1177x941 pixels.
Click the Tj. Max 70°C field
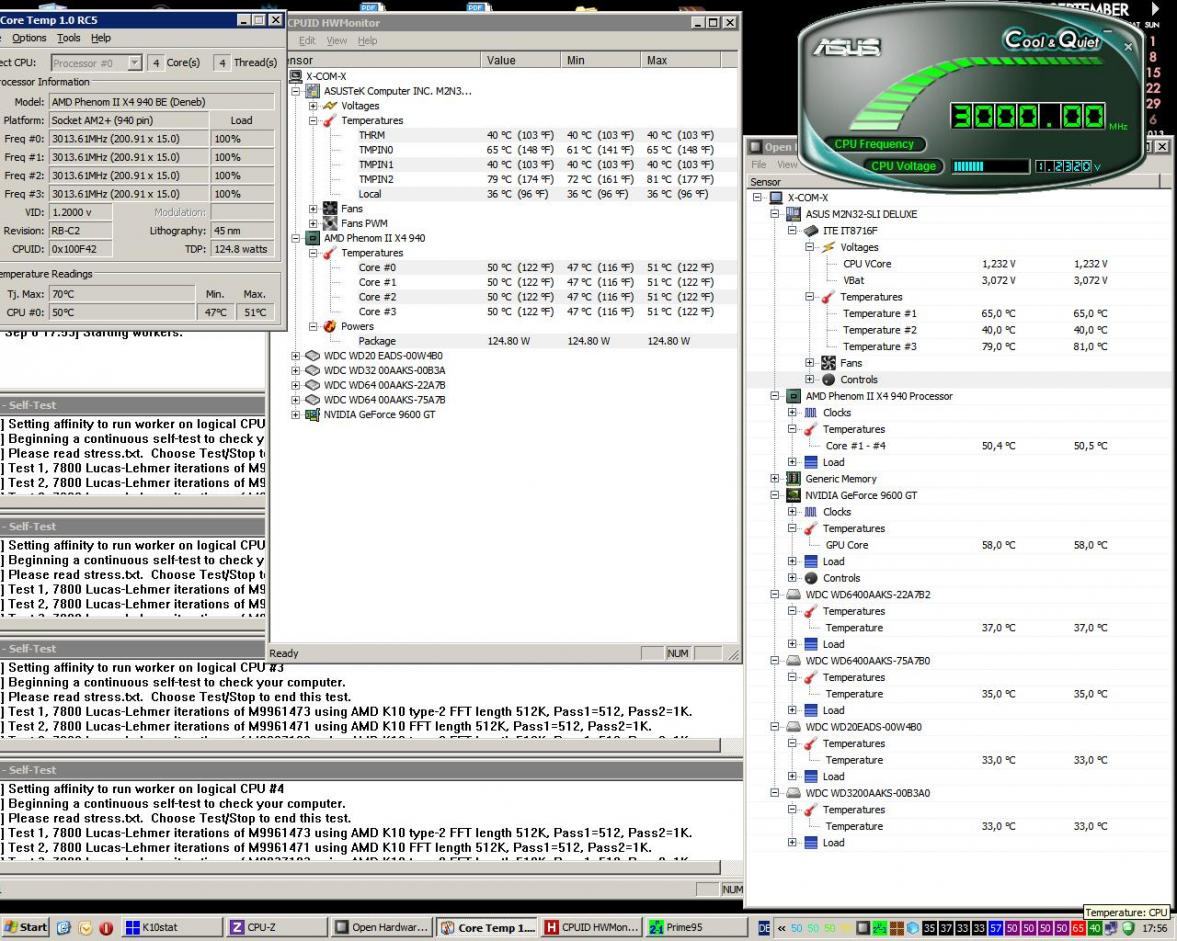pyautogui.click(x=122, y=294)
